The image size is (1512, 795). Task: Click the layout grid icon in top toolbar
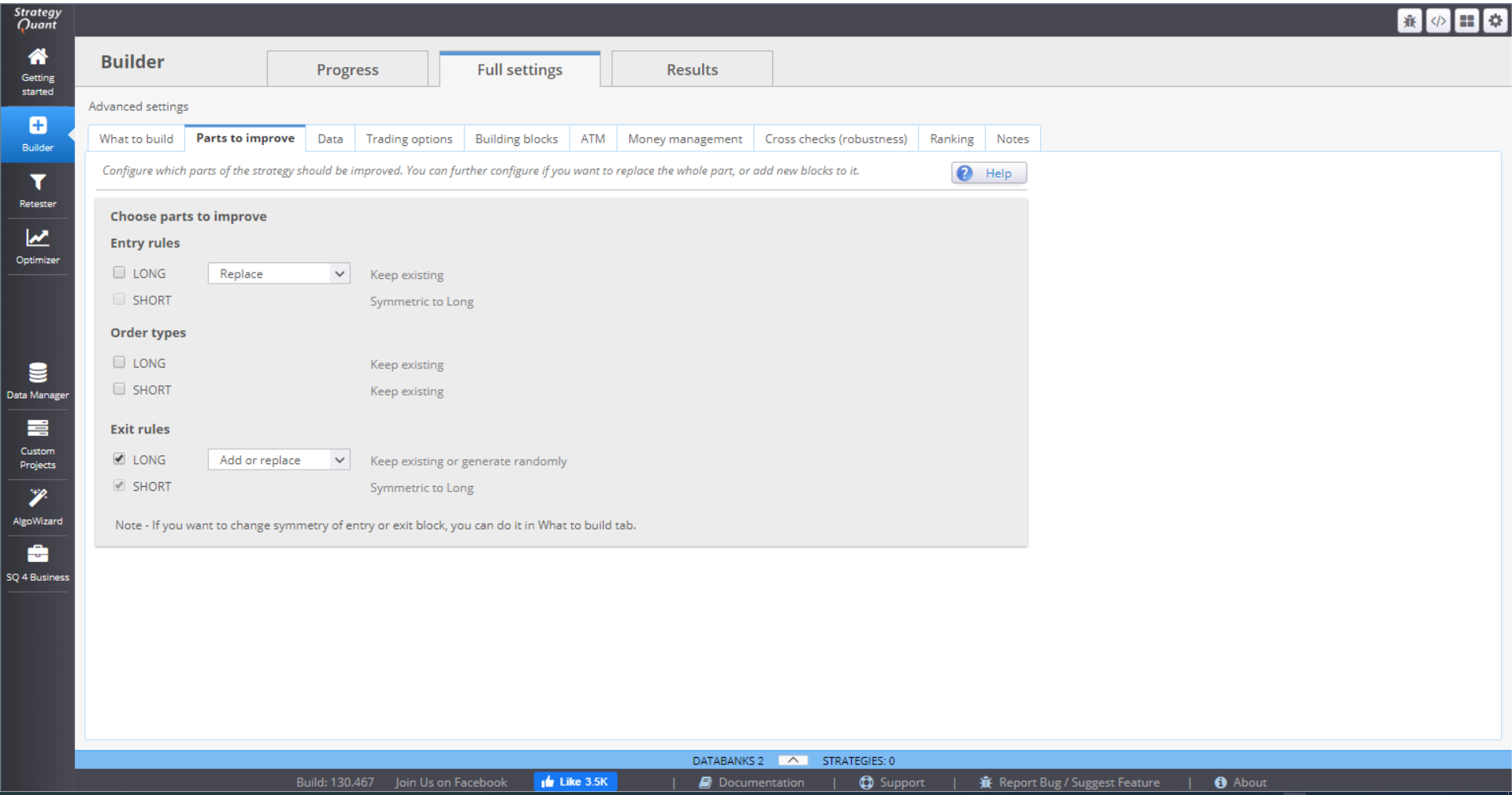point(1466,21)
